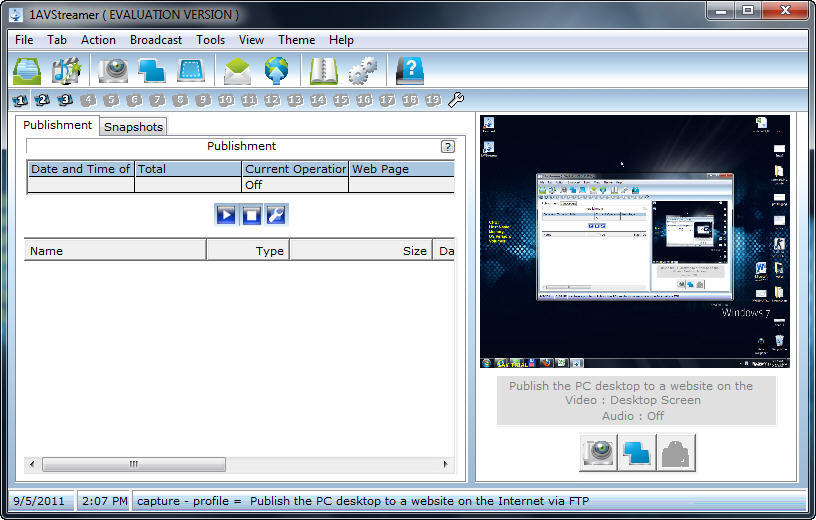Image resolution: width=816 pixels, height=520 pixels.
Task: Click the globe upload icon
Action: pyautogui.click(x=276, y=71)
